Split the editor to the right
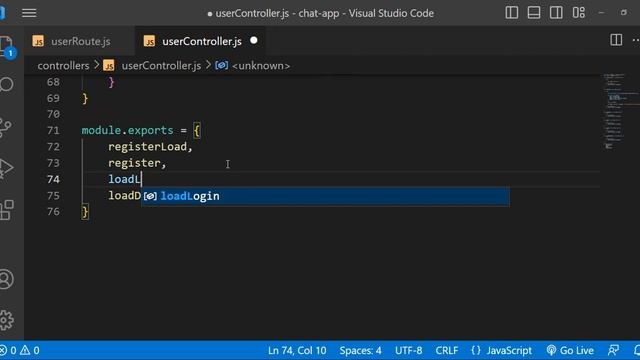This screenshot has height=360, width=640. click(616, 40)
